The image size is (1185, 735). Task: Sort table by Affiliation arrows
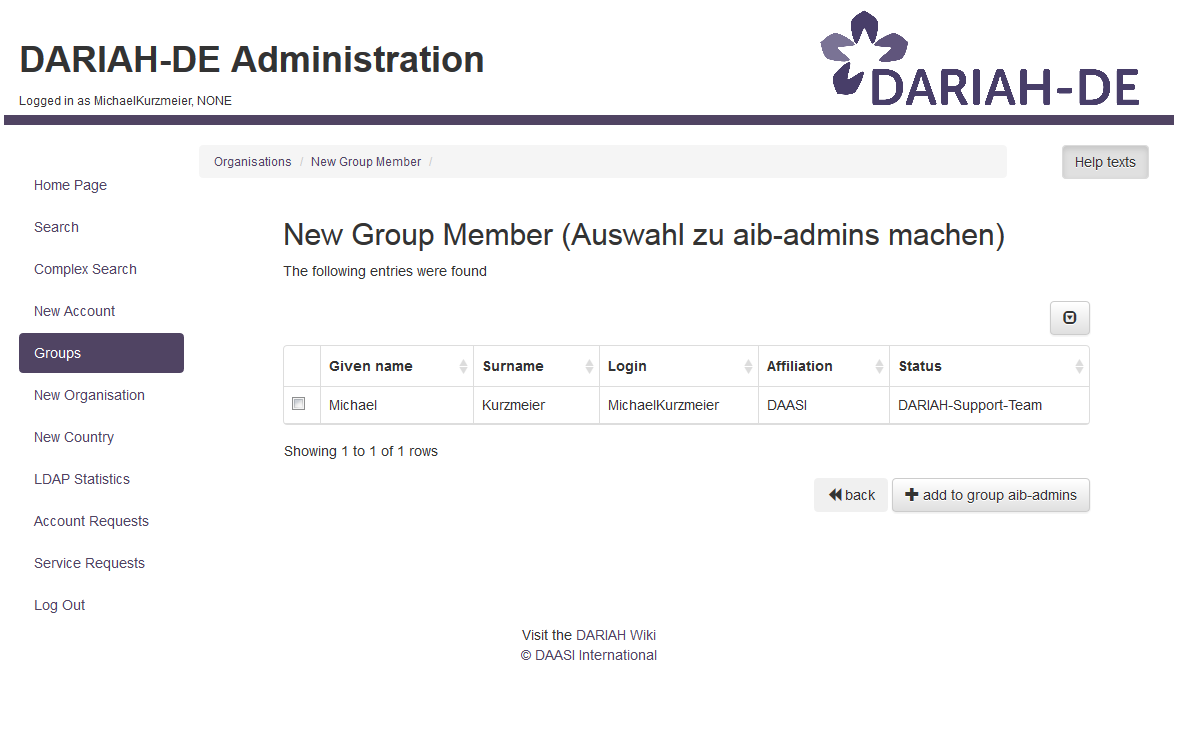(x=879, y=367)
